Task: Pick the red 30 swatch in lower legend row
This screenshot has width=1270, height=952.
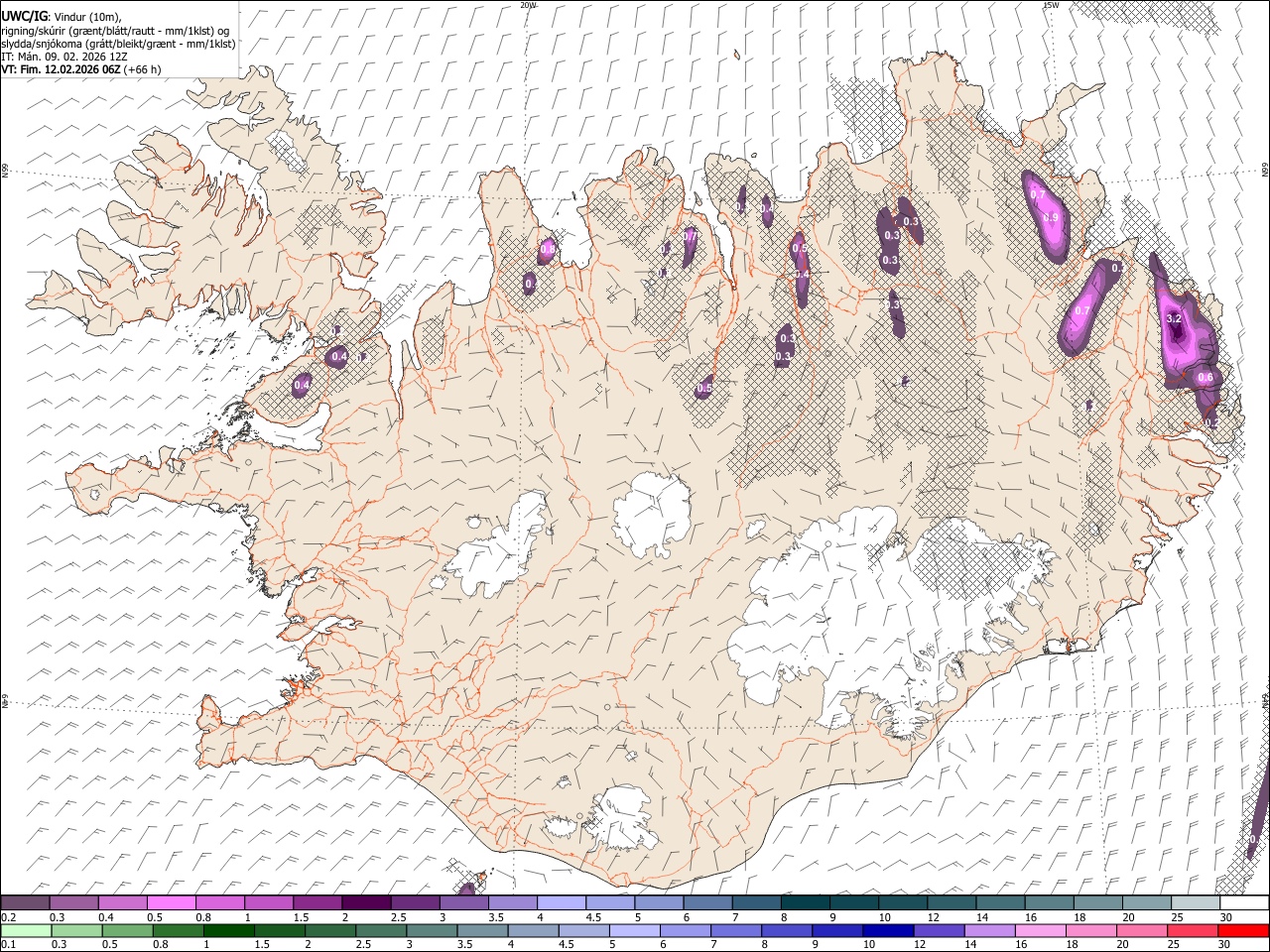Action: 1243,930
